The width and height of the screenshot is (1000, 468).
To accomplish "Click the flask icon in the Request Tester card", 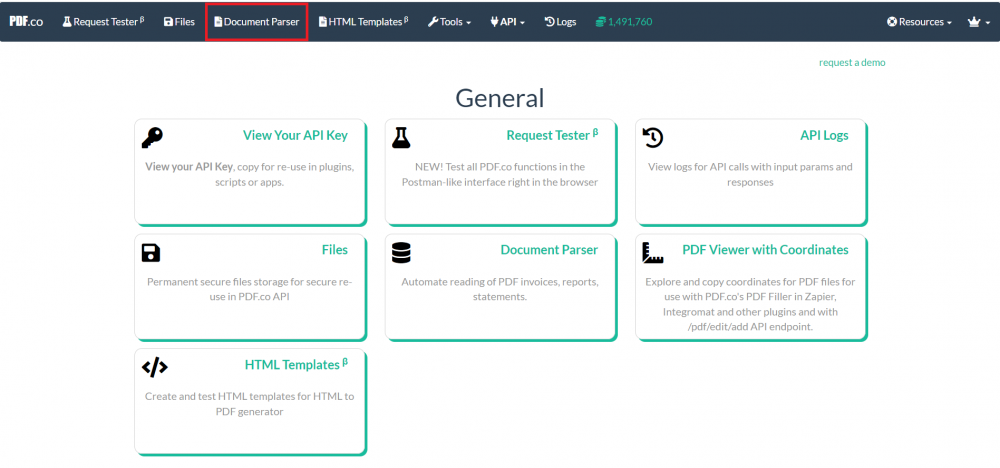I will [x=401, y=138].
